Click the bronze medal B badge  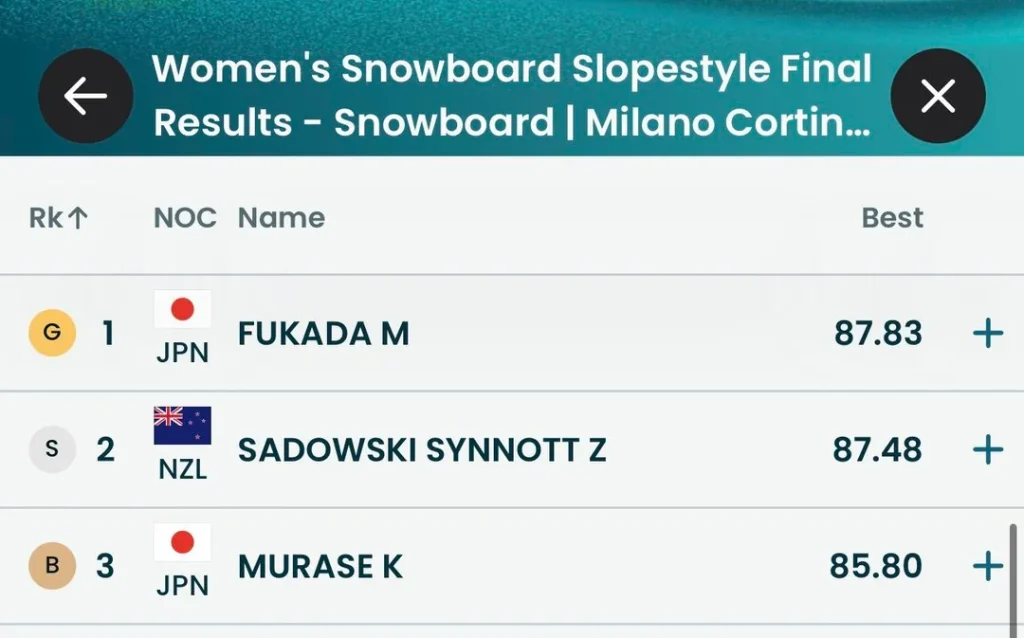pyautogui.click(x=52, y=566)
